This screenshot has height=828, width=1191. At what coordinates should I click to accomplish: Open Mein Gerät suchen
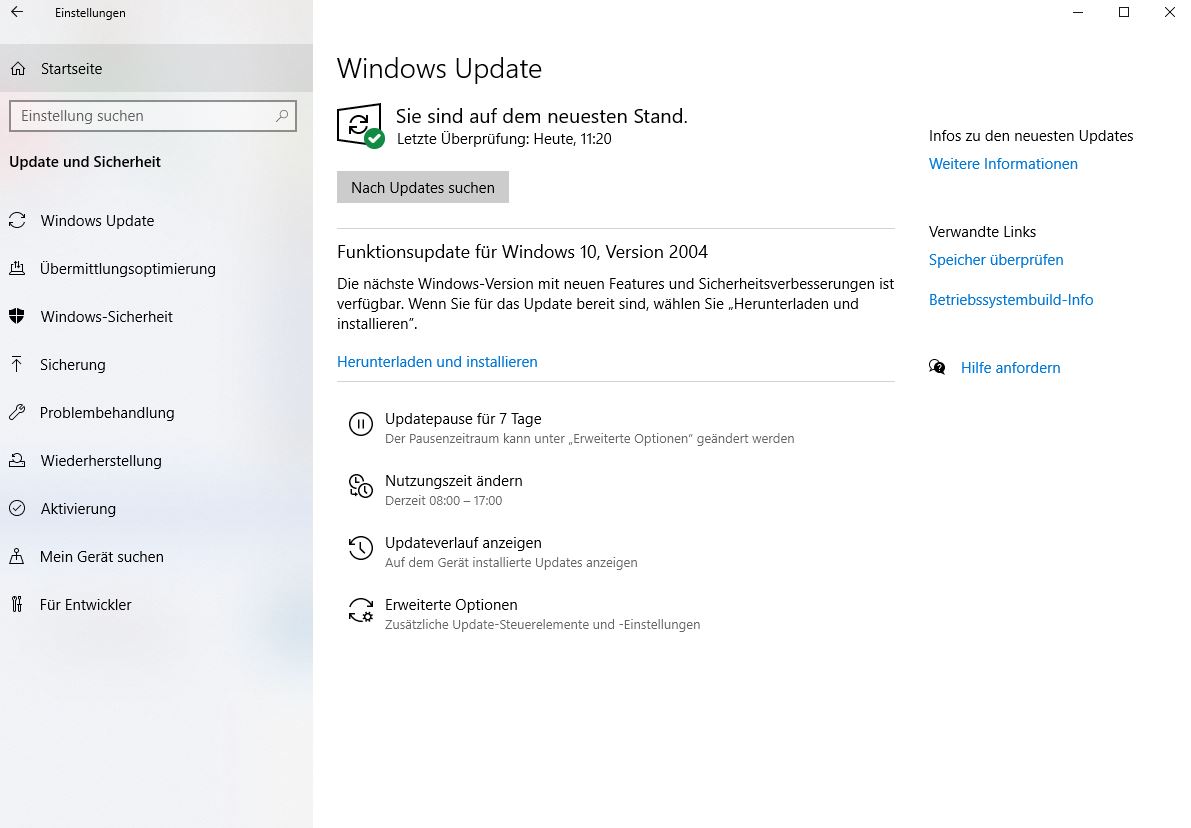click(156, 556)
